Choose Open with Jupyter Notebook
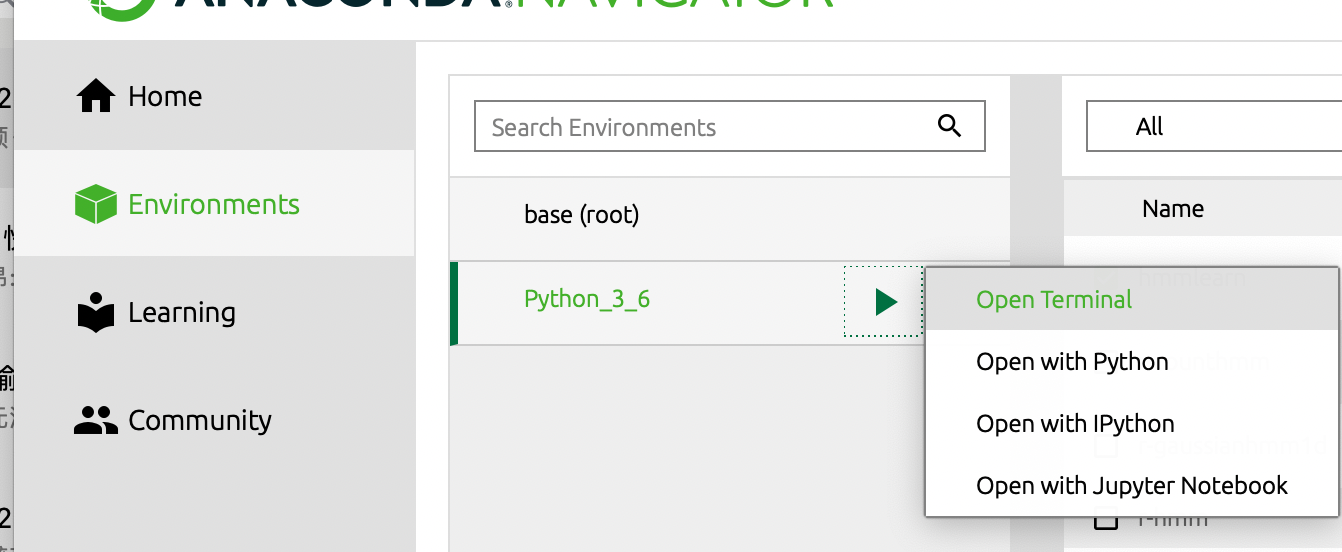This screenshot has height=552, width=1342. pos(1132,486)
